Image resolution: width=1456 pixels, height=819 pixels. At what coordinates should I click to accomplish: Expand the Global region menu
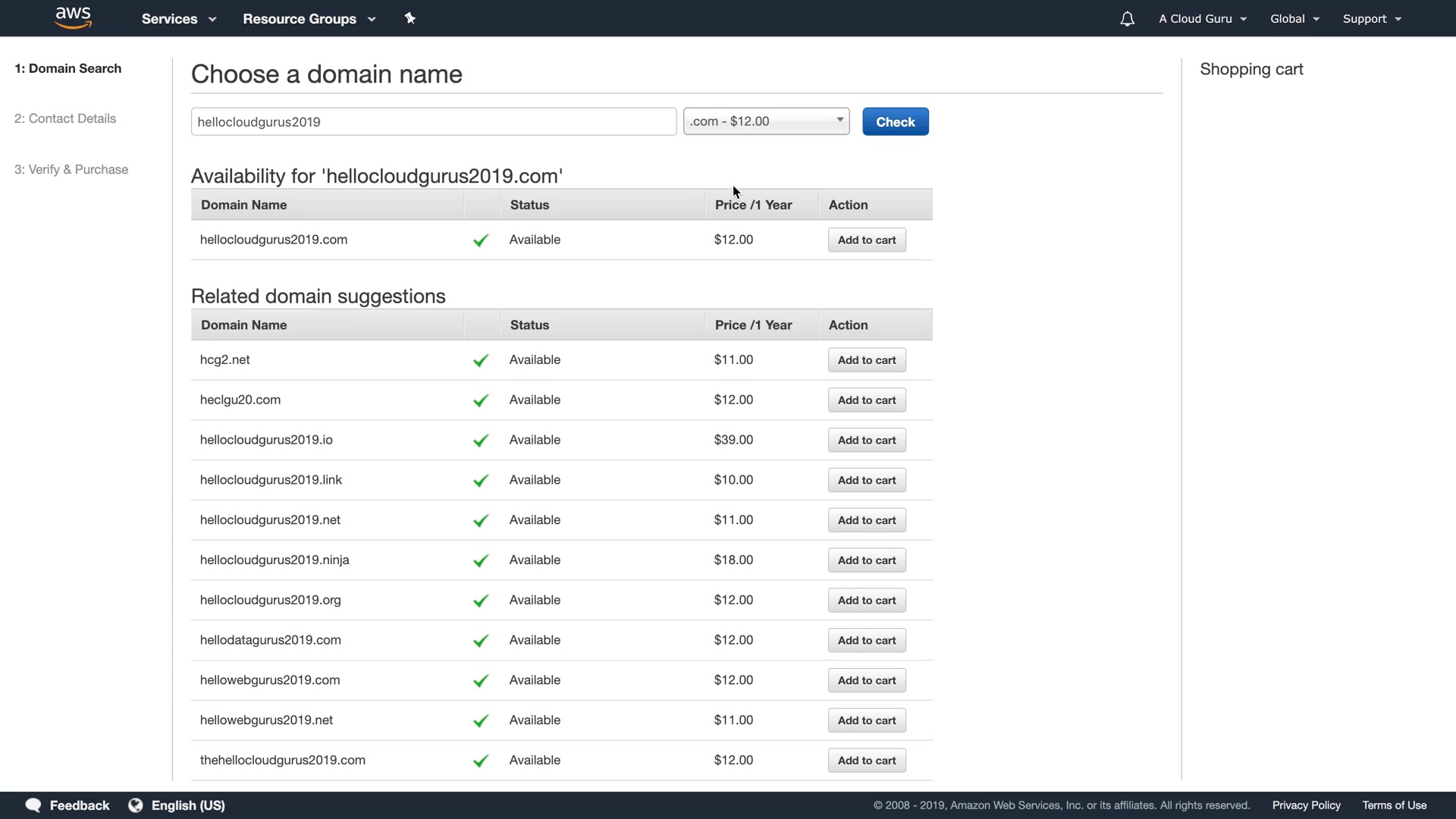tap(1294, 19)
